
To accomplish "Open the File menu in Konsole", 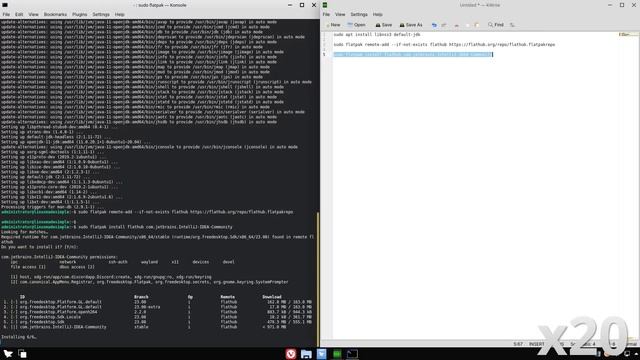I will pyautogui.click(x=6, y=14).
